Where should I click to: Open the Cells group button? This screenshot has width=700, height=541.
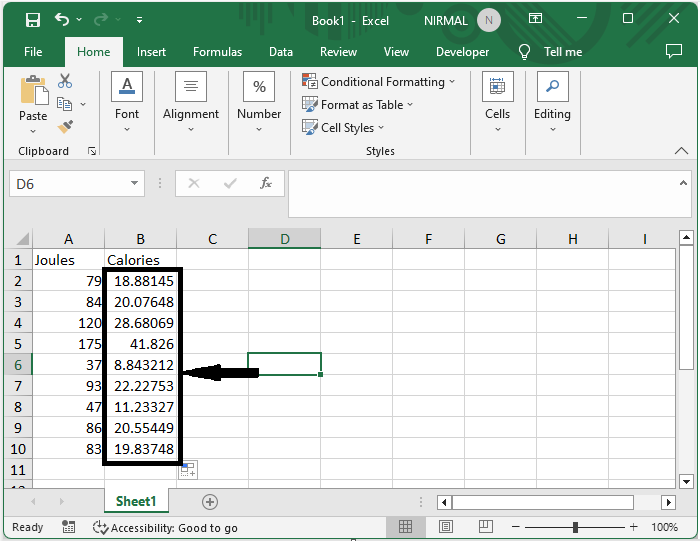click(497, 102)
